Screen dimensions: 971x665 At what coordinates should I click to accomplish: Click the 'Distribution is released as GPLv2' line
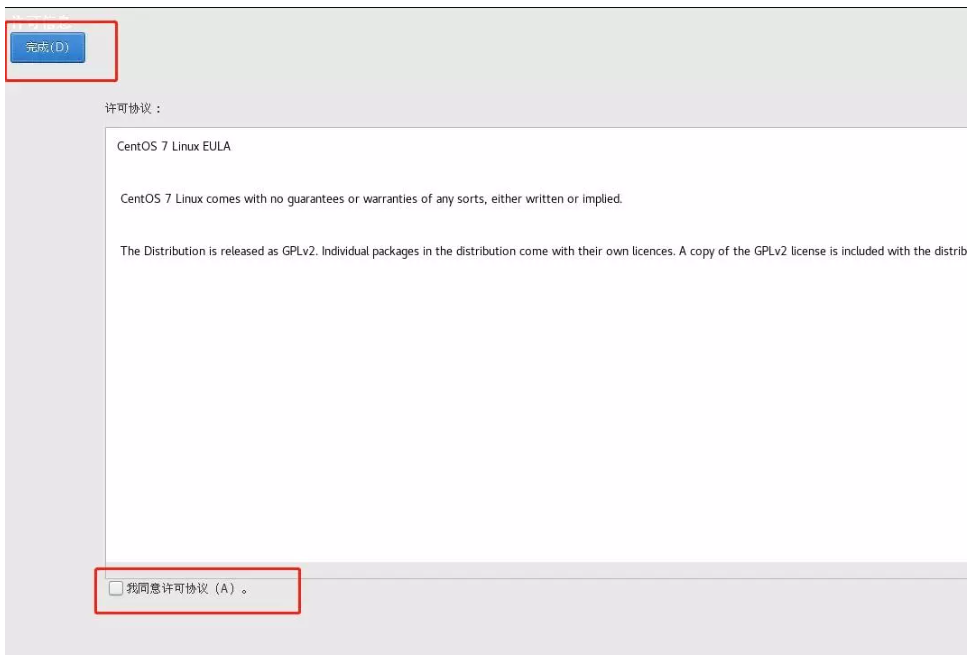pyautogui.click(x=218, y=251)
